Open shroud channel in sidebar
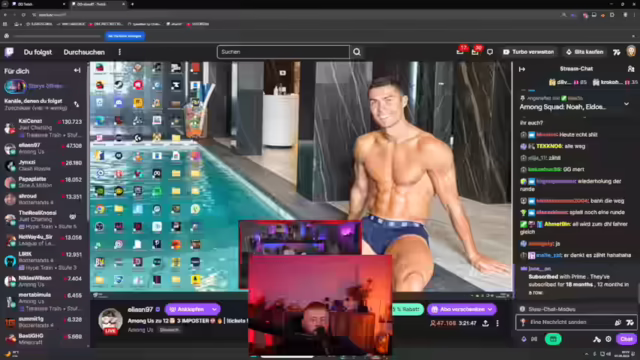This screenshot has width=640, height=360. click(43, 199)
